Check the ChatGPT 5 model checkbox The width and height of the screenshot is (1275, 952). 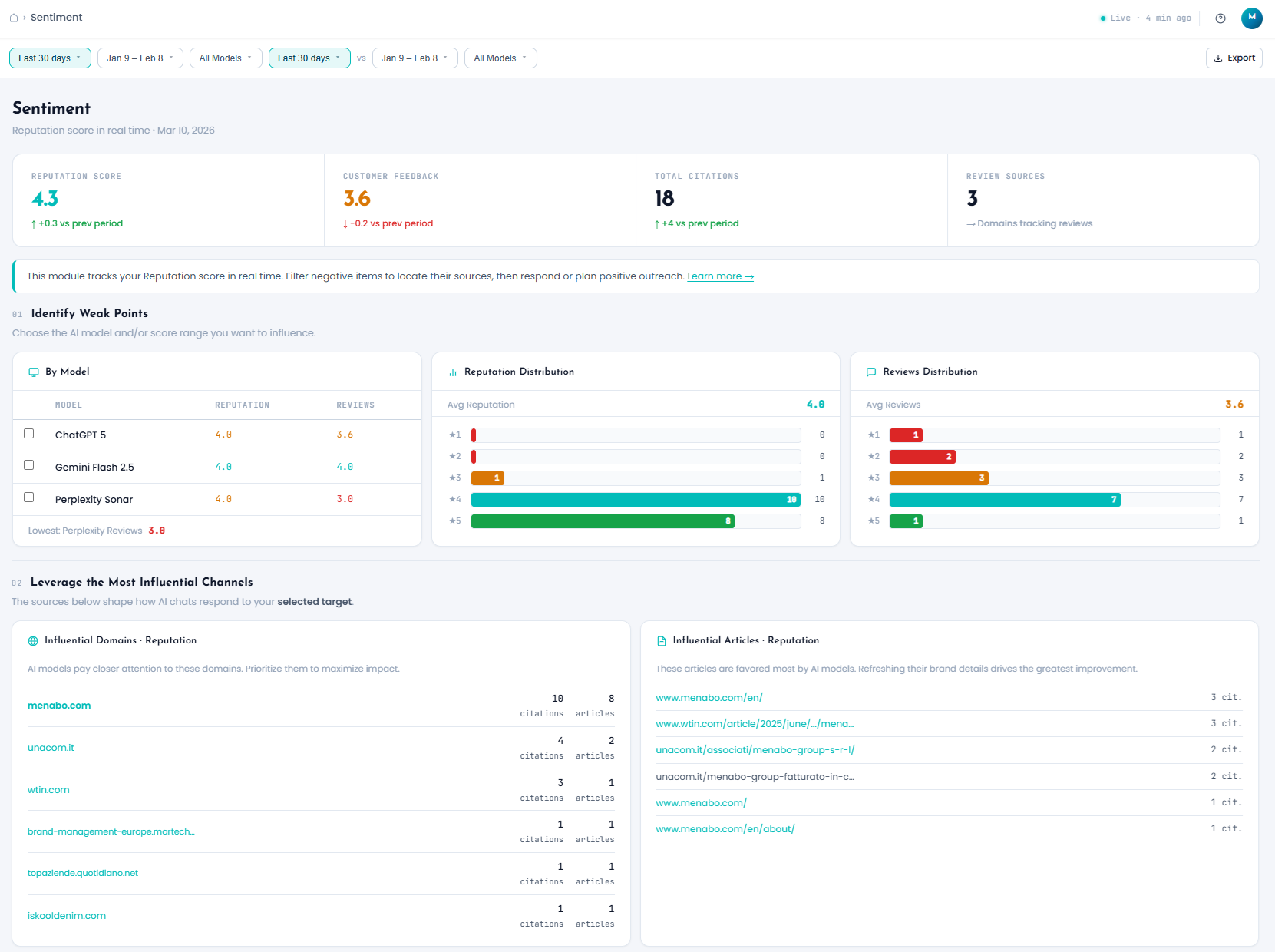[x=29, y=434]
